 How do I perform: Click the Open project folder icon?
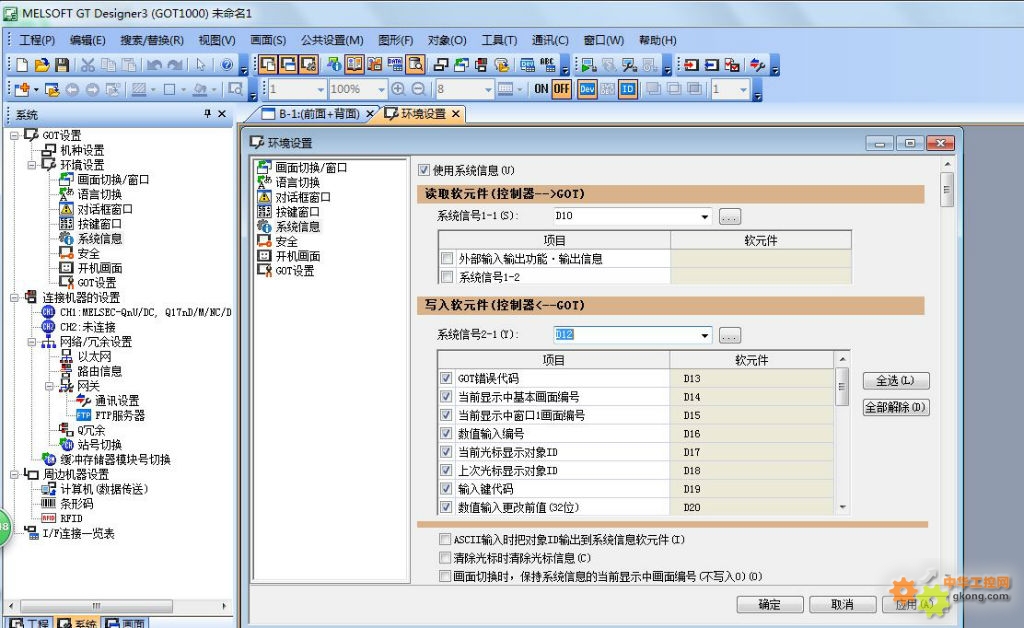coord(42,65)
